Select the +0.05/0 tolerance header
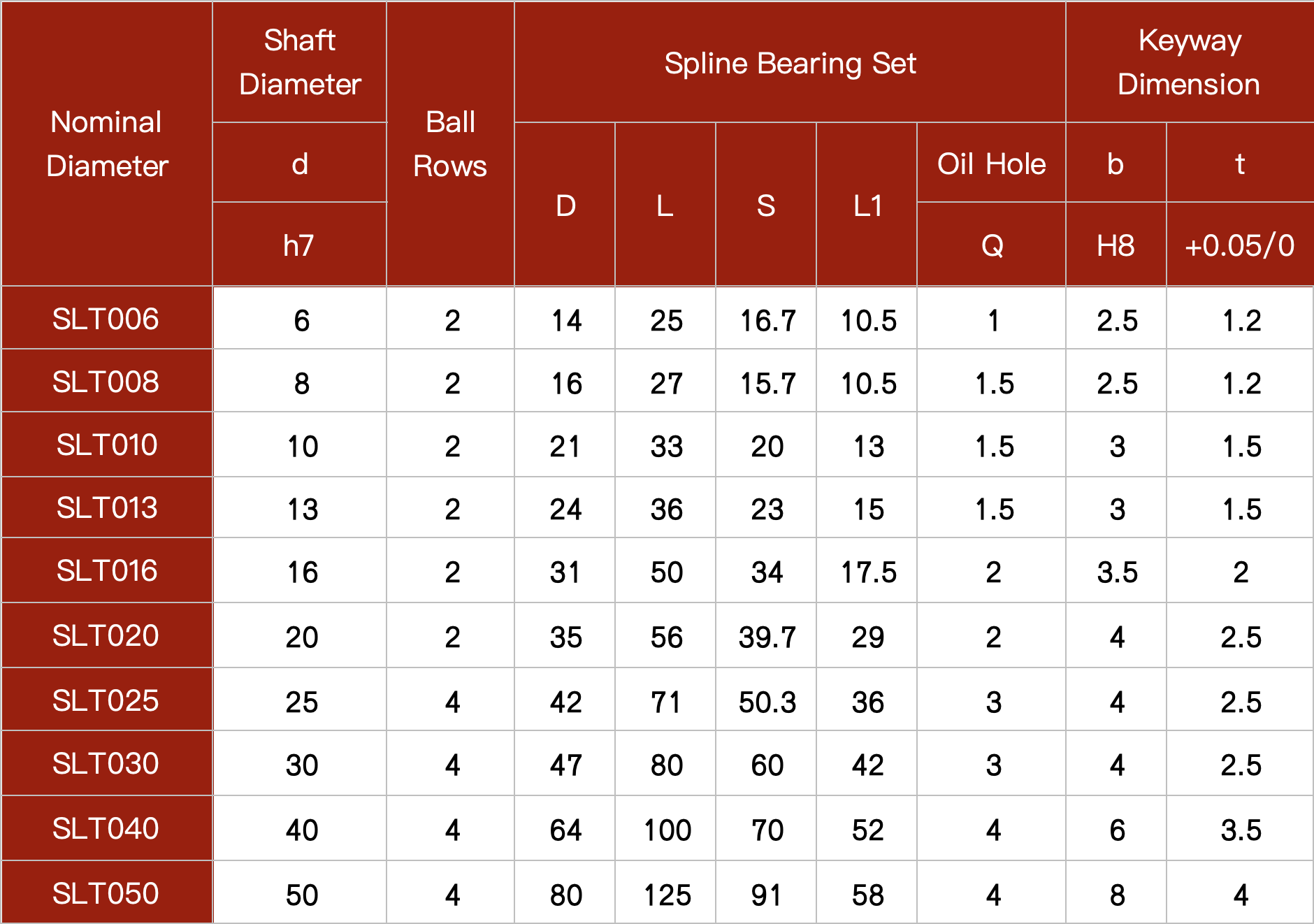This screenshot has width=1314, height=924. click(1240, 245)
